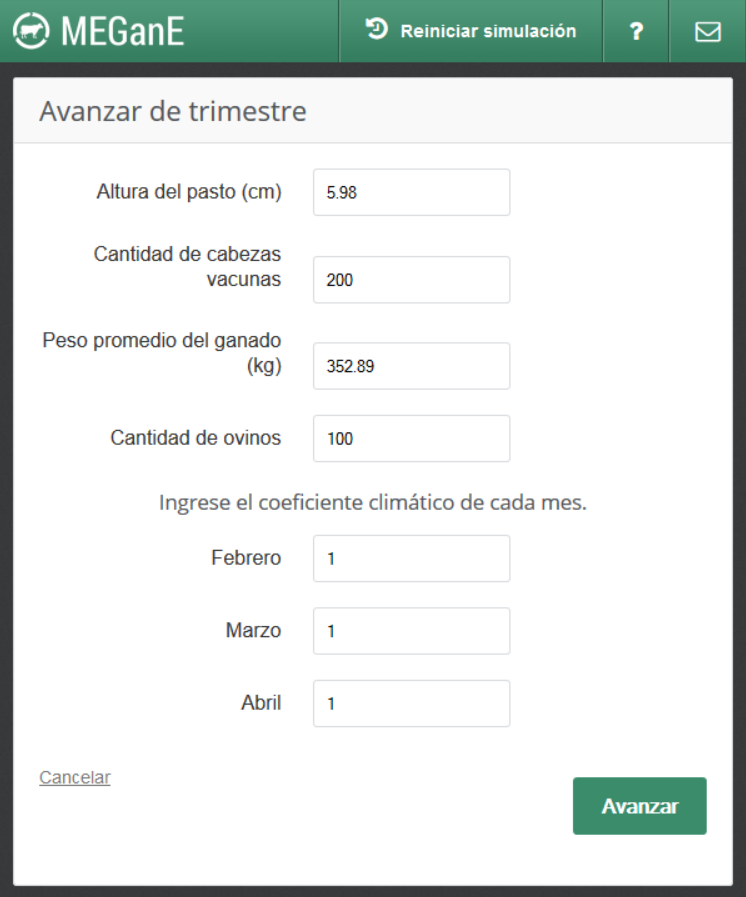Click the Peso promedio del ganado label
The image size is (746, 897).
162,353
